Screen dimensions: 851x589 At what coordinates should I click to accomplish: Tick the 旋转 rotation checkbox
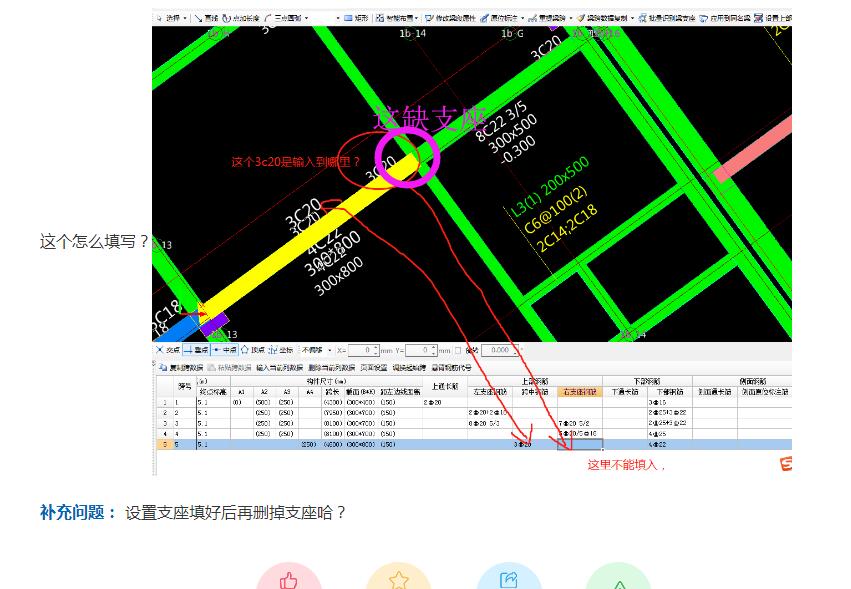click(458, 351)
